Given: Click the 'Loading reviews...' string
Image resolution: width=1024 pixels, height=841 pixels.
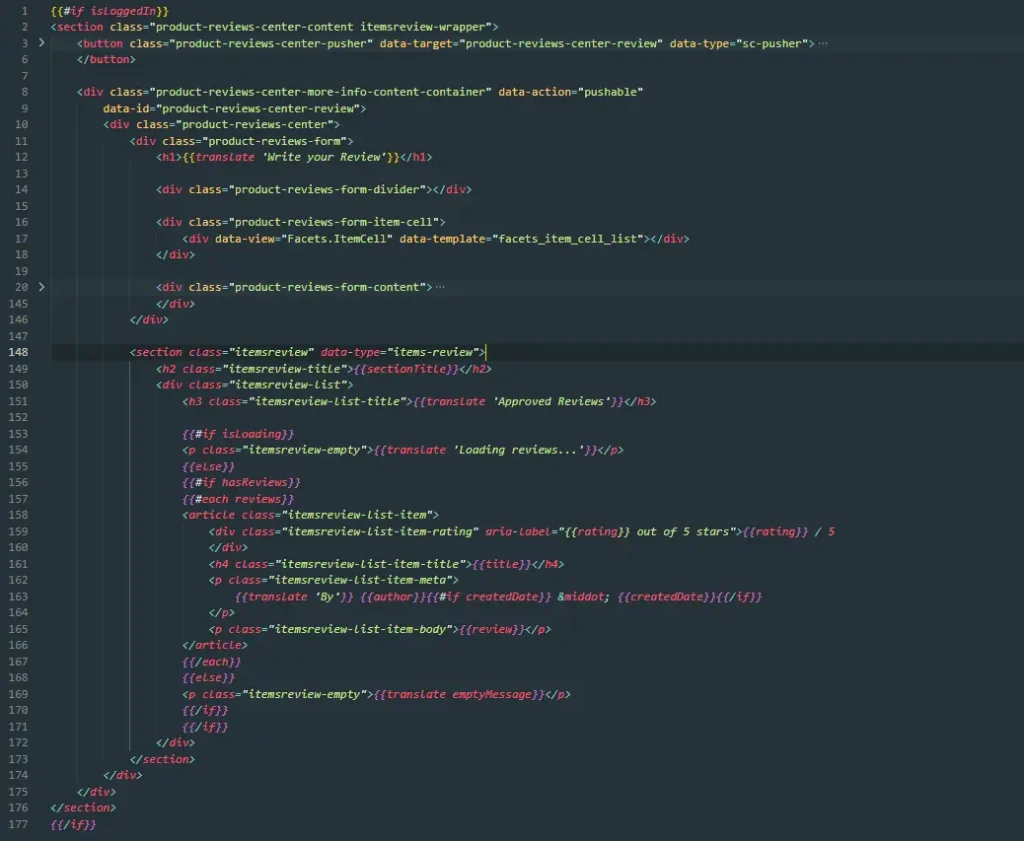Looking at the screenshot, I should pyautogui.click(x=519, y=450).
